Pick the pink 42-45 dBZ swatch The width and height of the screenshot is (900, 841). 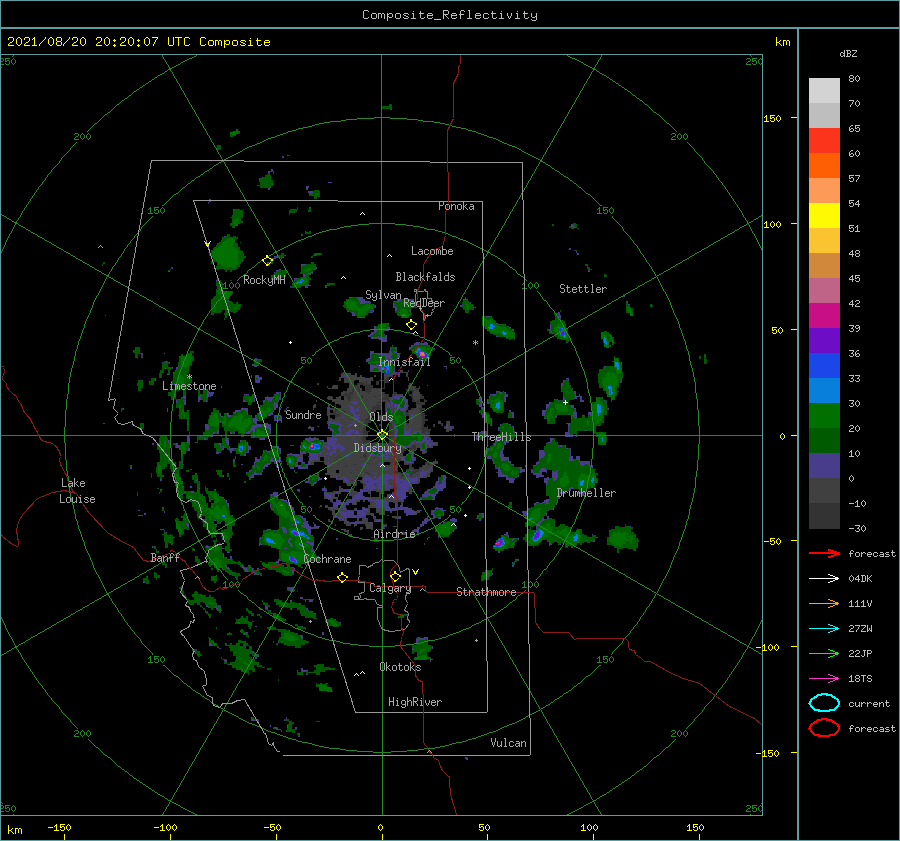pyautogui.click(x=824, y=291)
